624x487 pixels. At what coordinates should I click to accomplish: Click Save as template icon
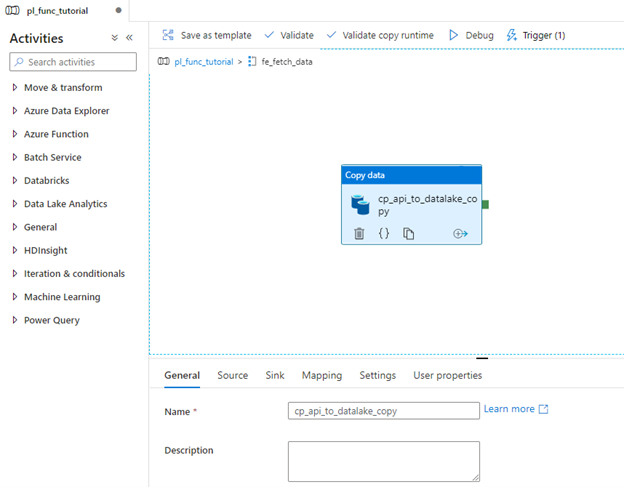(168, 35)
